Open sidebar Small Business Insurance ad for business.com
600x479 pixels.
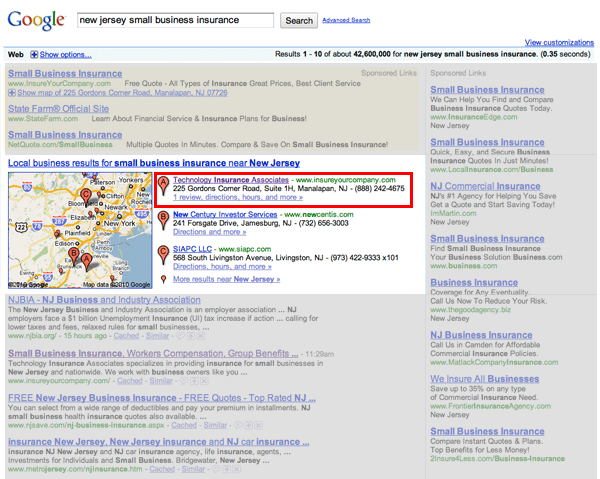(x=487, y=239)
